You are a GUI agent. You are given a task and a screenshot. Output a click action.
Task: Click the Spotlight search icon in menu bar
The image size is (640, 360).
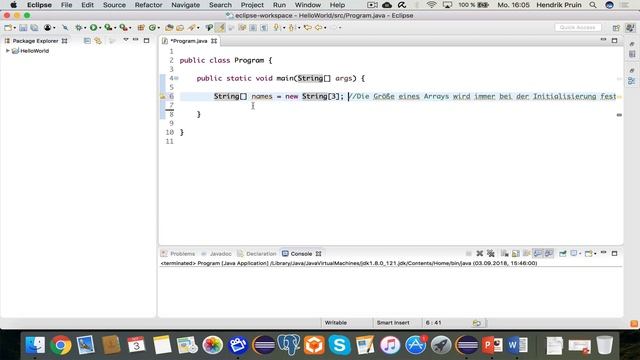point(593,5)
